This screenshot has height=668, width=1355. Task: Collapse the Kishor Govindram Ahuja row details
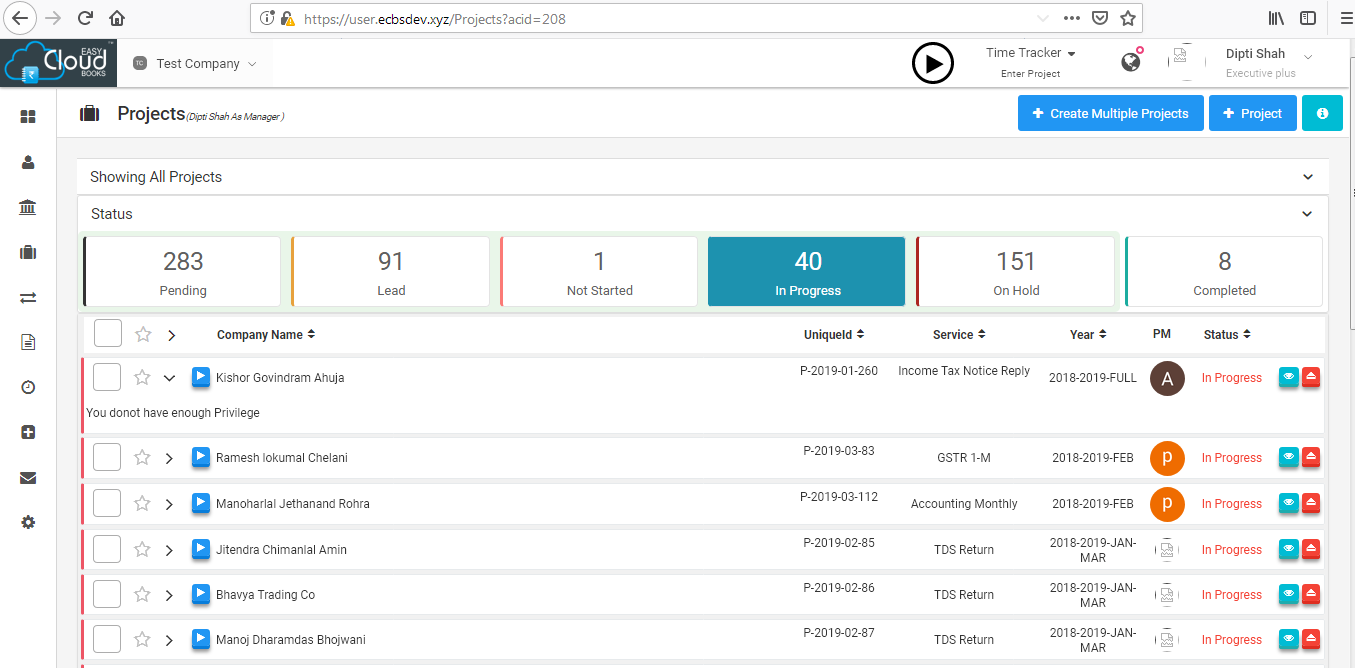pyautogui.click(x=169, y=378)
